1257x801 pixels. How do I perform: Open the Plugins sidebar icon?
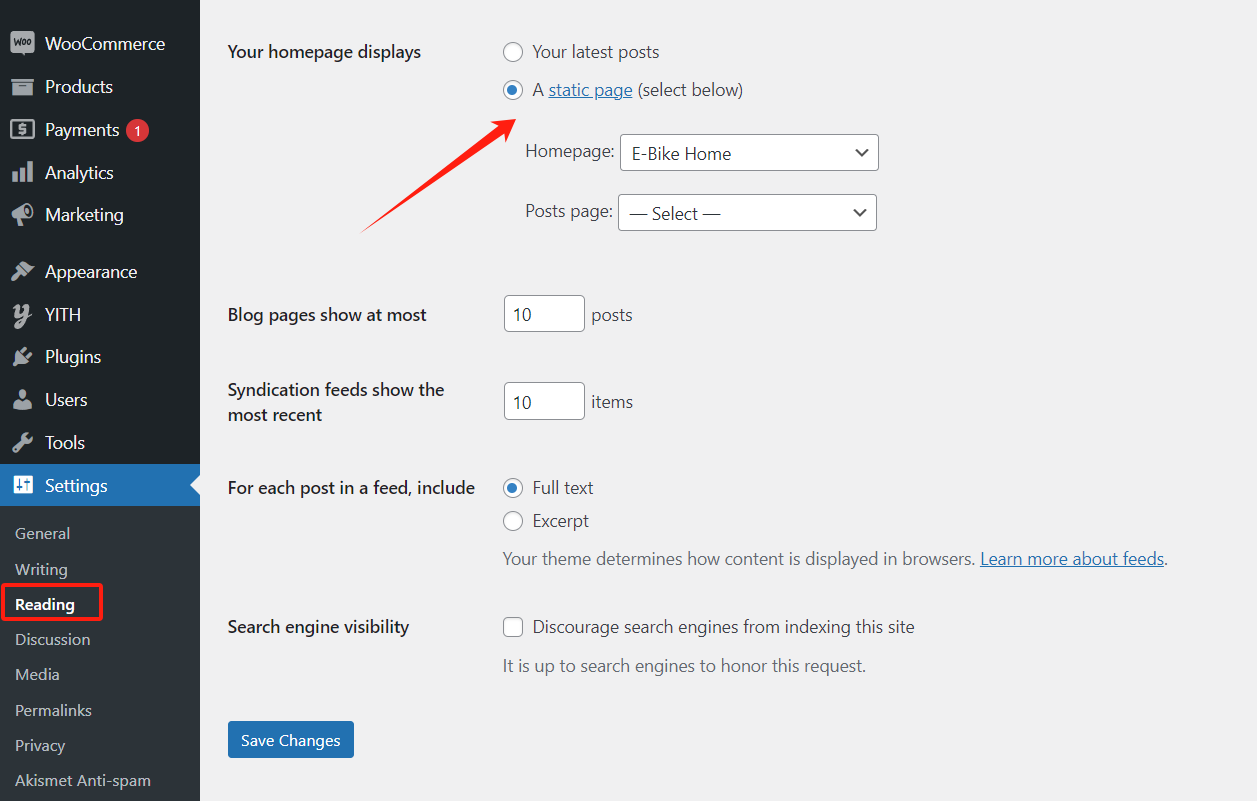[x=24, y=356]
